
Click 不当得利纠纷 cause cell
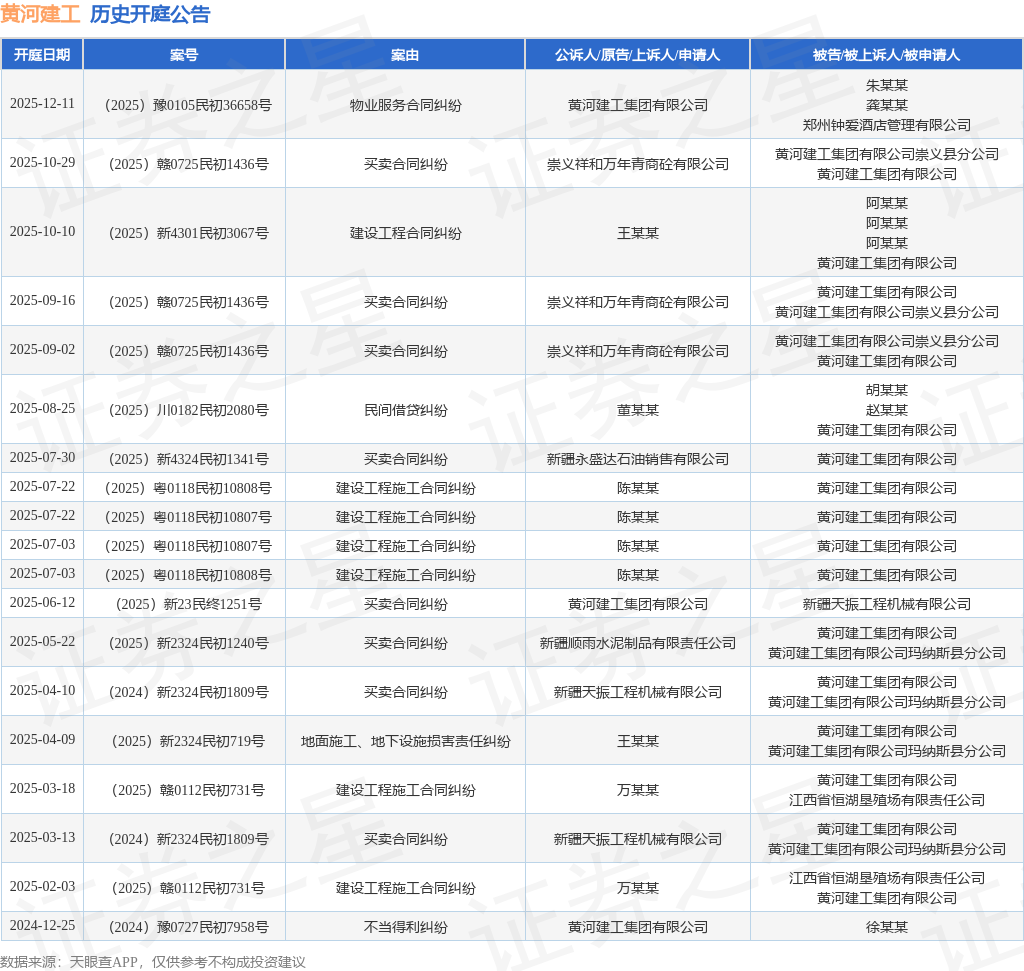pyautogui.click(x=405, y=927)
